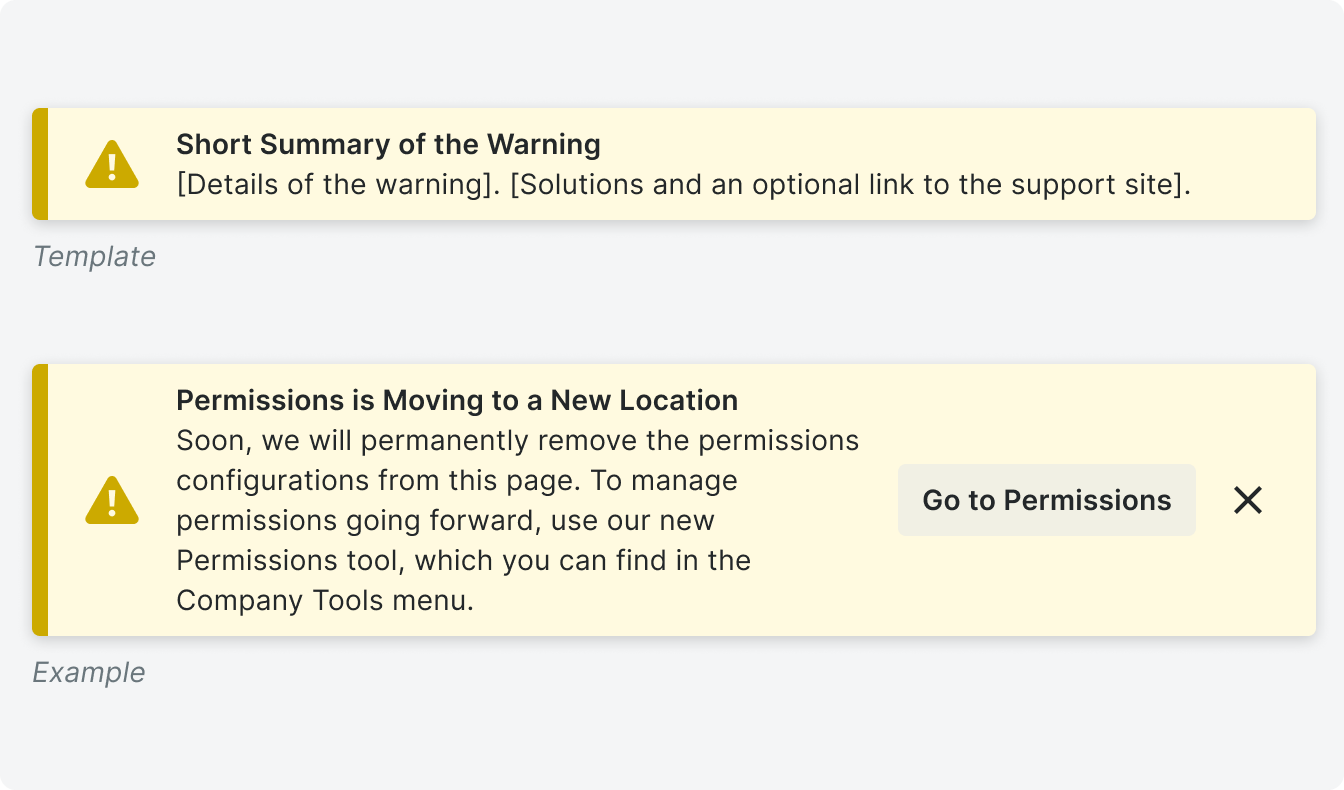Image resolution: width=1344 pixels, height=790 pixels.
Task: Click the '[Details of the warning]' placeholder text
Action: click(339, 185)
